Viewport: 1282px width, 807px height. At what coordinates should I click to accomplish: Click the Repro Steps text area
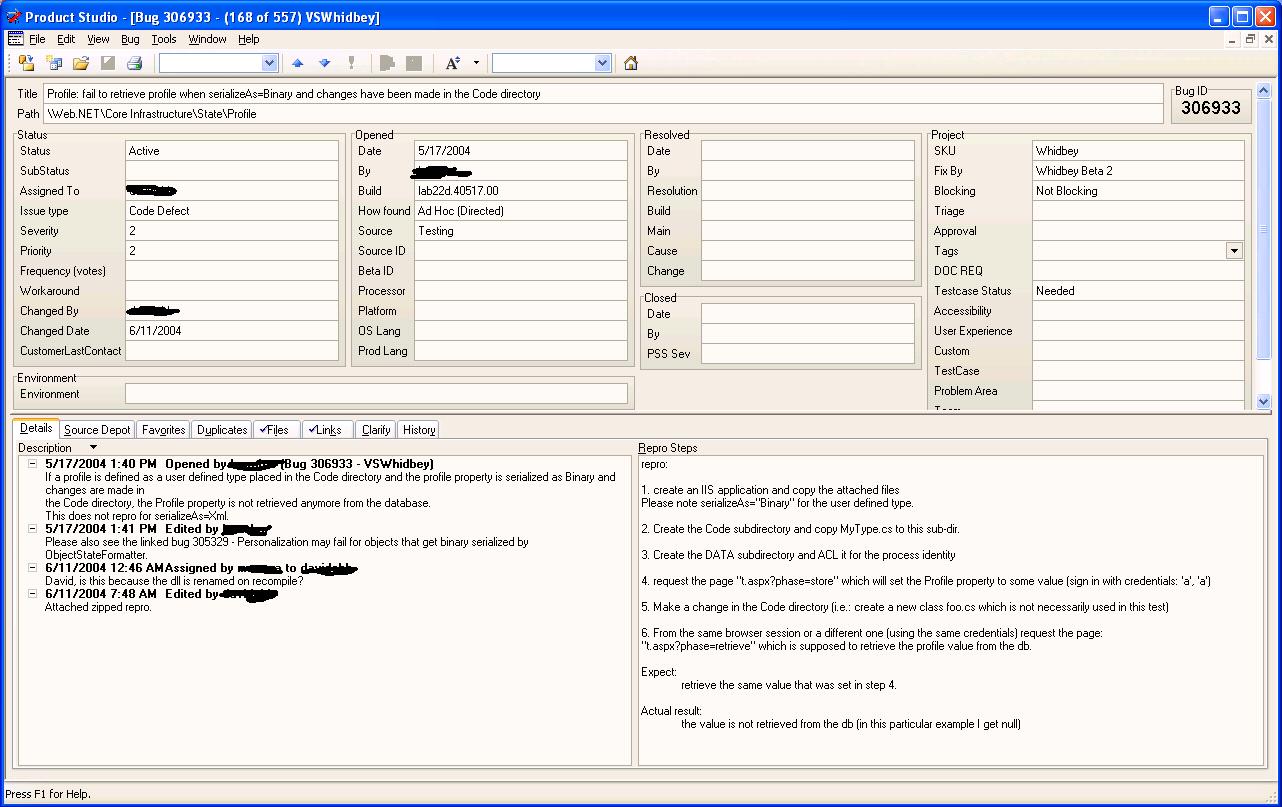click(x=951, y=611)
